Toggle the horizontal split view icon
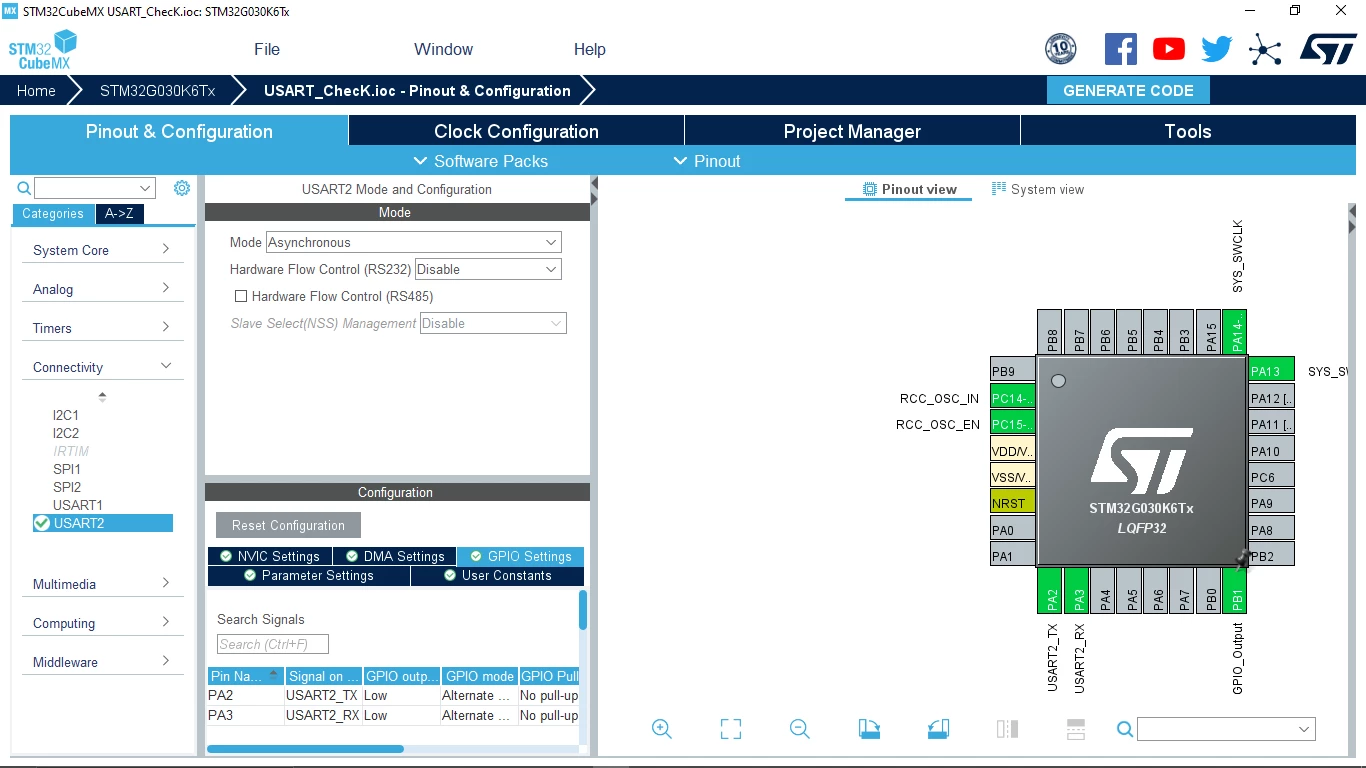The height and width of the screenshot is (768, 1366). coord(1076,729)
